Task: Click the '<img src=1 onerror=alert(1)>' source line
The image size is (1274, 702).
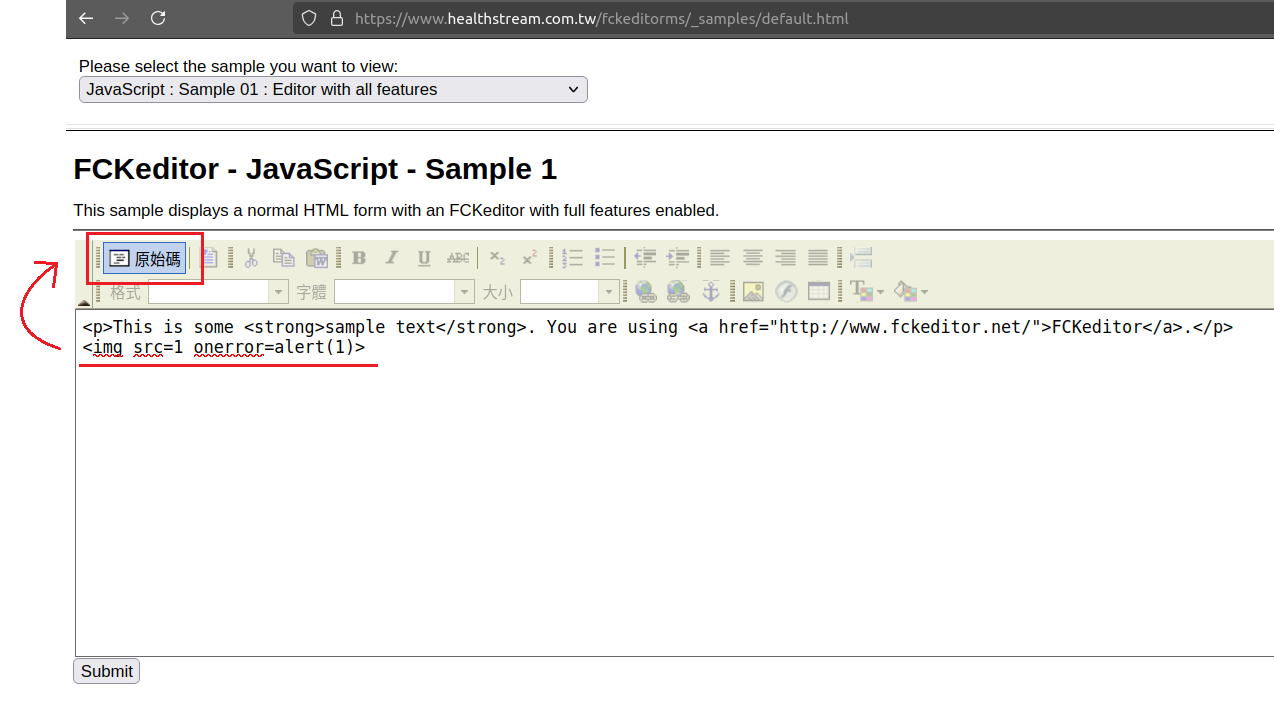Action: point(224,347)
